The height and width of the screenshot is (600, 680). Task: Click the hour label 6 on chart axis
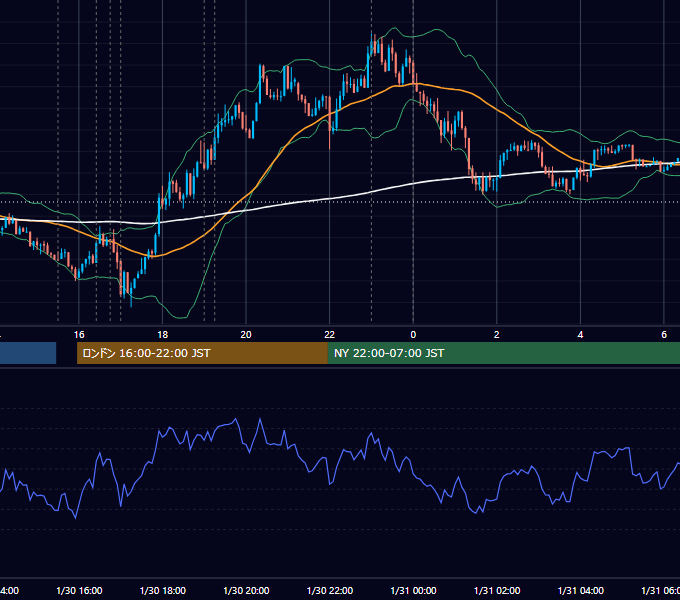[664, 335]
